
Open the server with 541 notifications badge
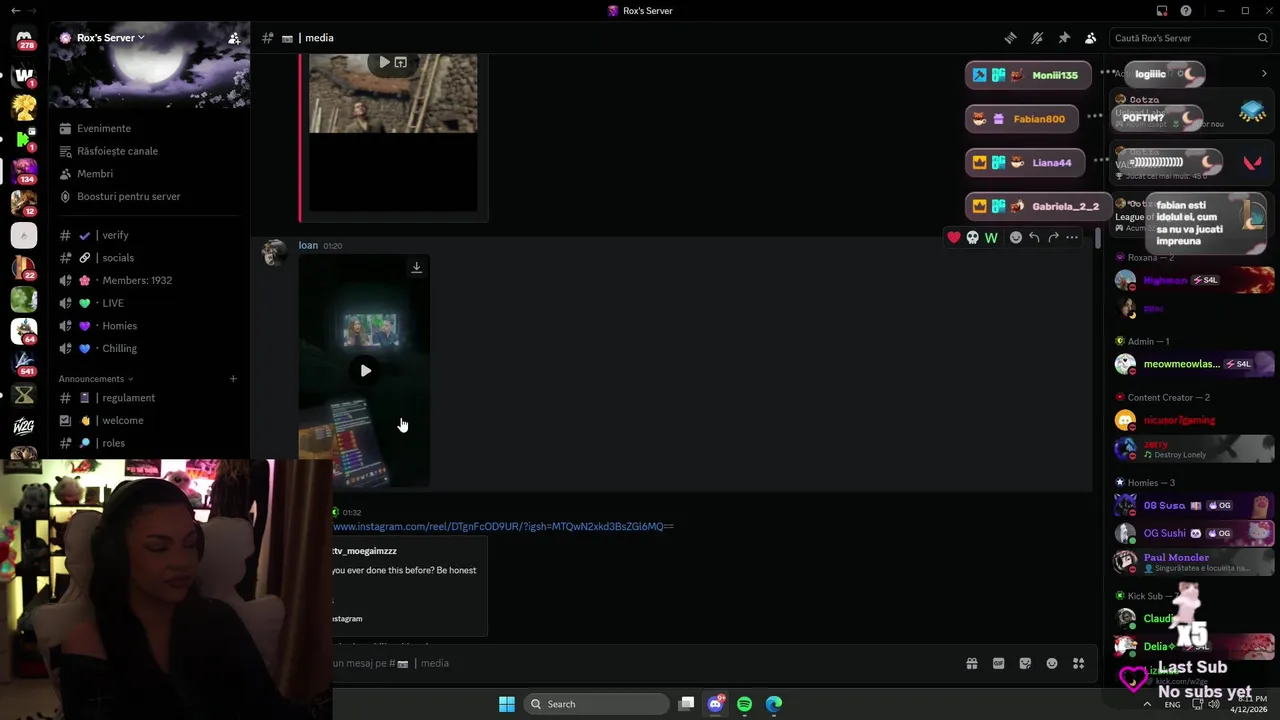(24, 363)
